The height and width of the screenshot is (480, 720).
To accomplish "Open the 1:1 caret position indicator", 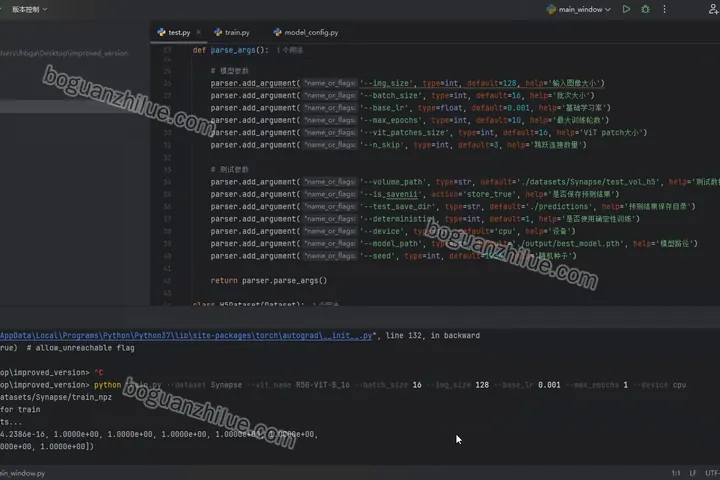I will tap(676, 473).
